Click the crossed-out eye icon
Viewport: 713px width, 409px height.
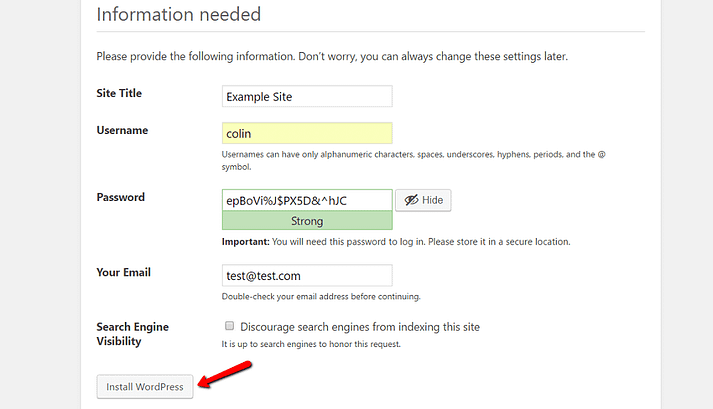[x=410, y=200]
